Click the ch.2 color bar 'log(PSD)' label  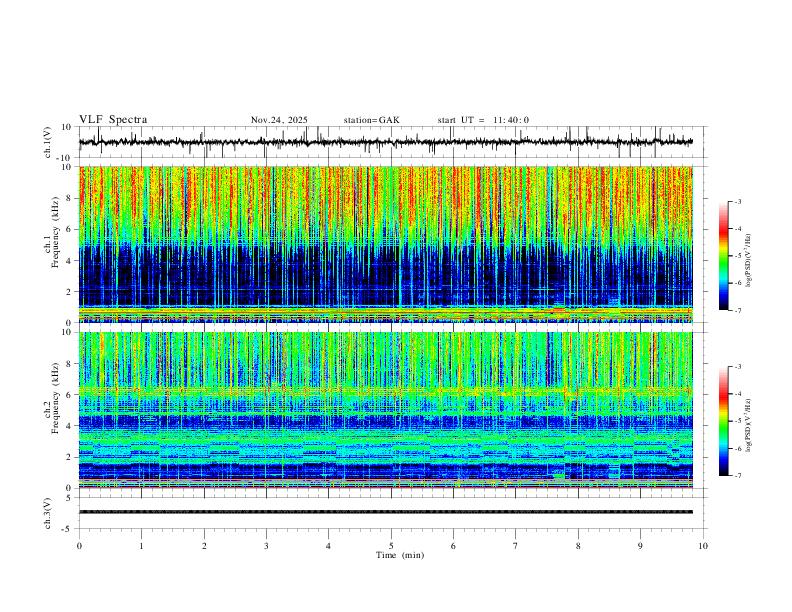748,425
